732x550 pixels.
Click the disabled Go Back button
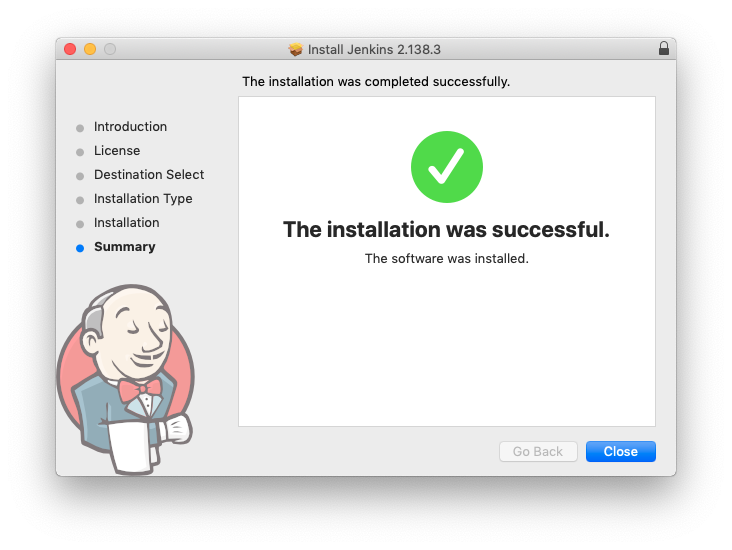[x=538, y=451]
